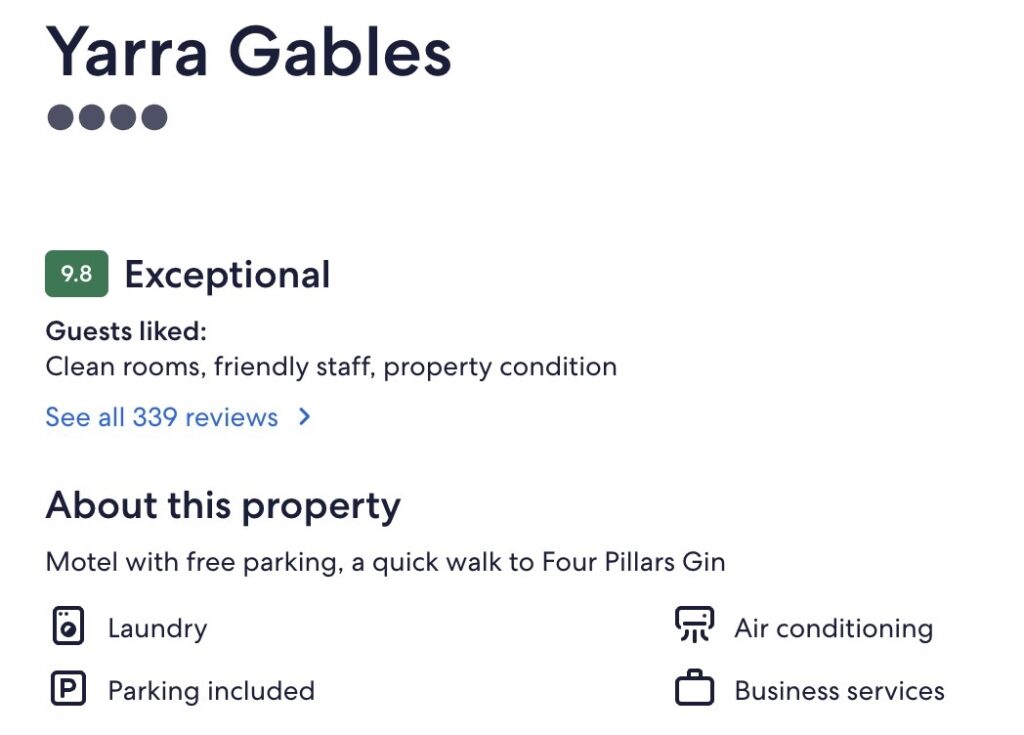This screenshot has height=735, width=1024.
Task: Select the About this property heading
Action: 223,506
